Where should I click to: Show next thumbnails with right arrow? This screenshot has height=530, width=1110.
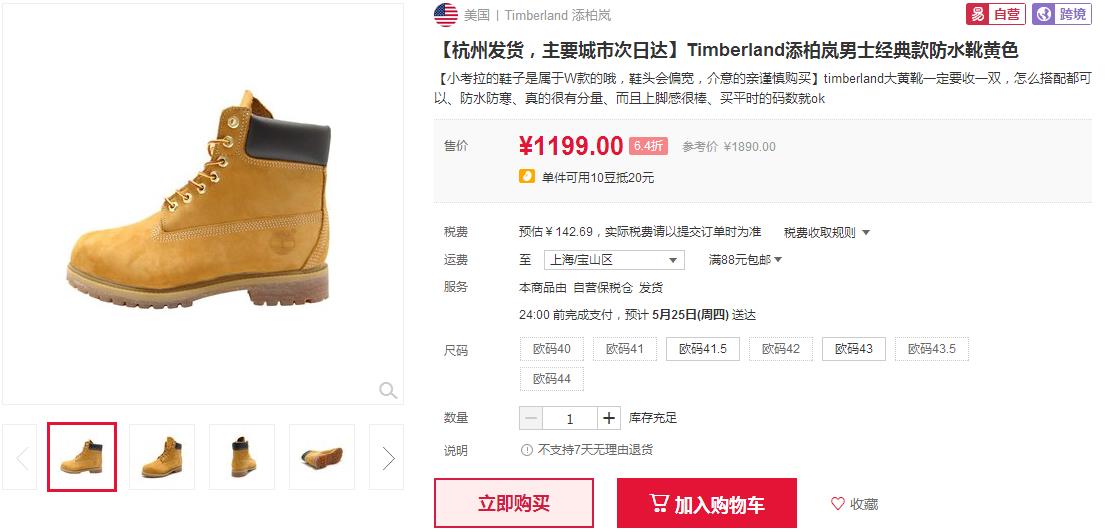tap(387, 457)
